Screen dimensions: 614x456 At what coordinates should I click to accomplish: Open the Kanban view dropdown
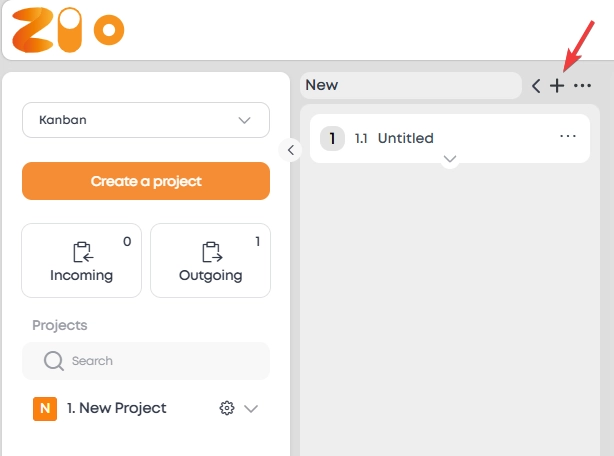point(146,120)
